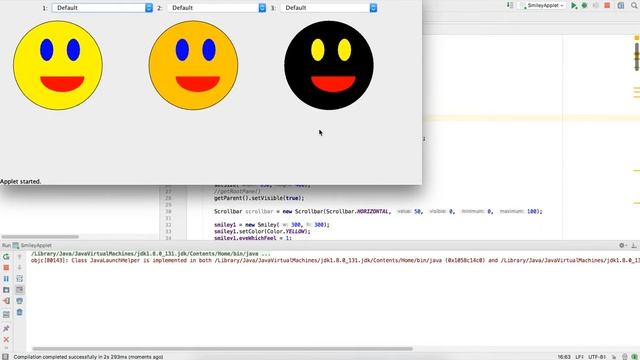Click the getParent().setVisible(true) code line

(x=259, y=198)
